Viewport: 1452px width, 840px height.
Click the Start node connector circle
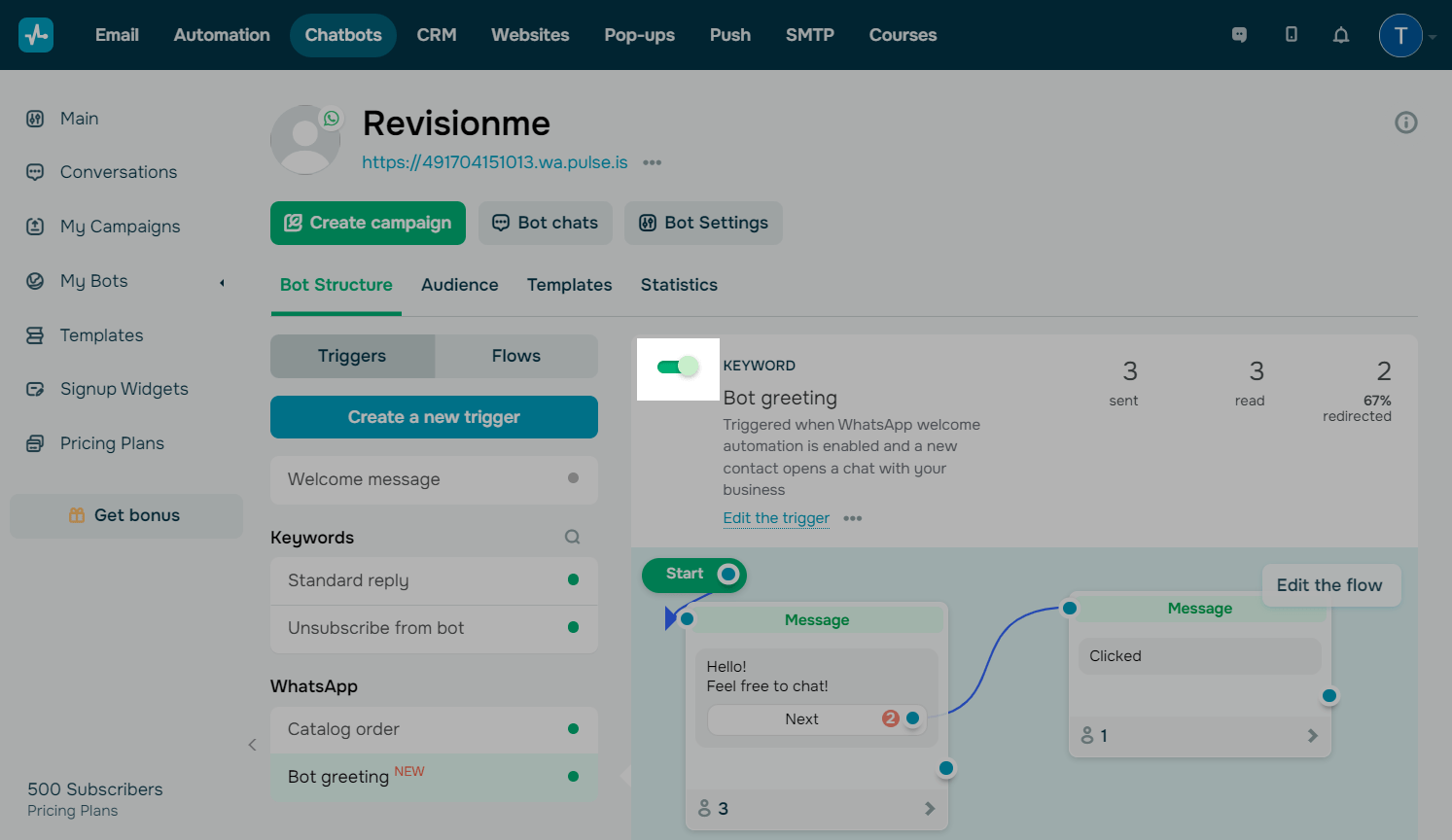click(x=727, y=575)
